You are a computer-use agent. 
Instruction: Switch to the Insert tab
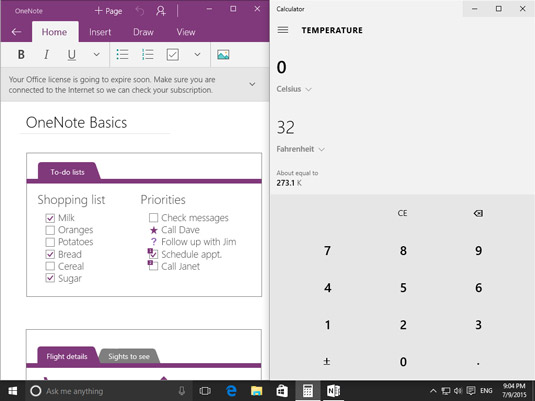[x=100, y=32]
